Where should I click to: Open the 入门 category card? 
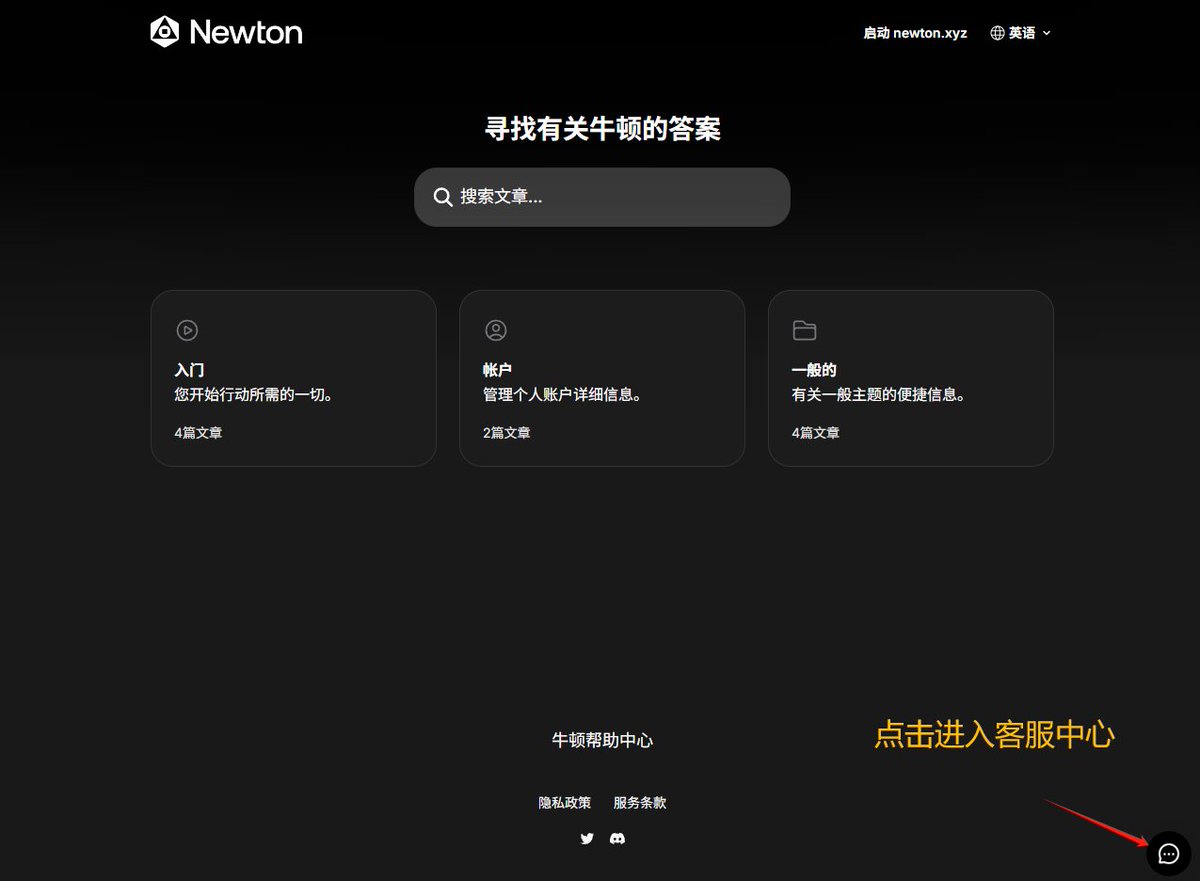(293, 378)
